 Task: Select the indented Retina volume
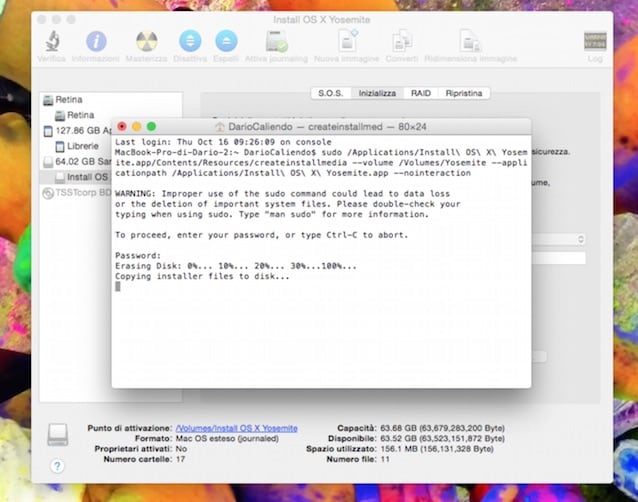pos(111,115)
